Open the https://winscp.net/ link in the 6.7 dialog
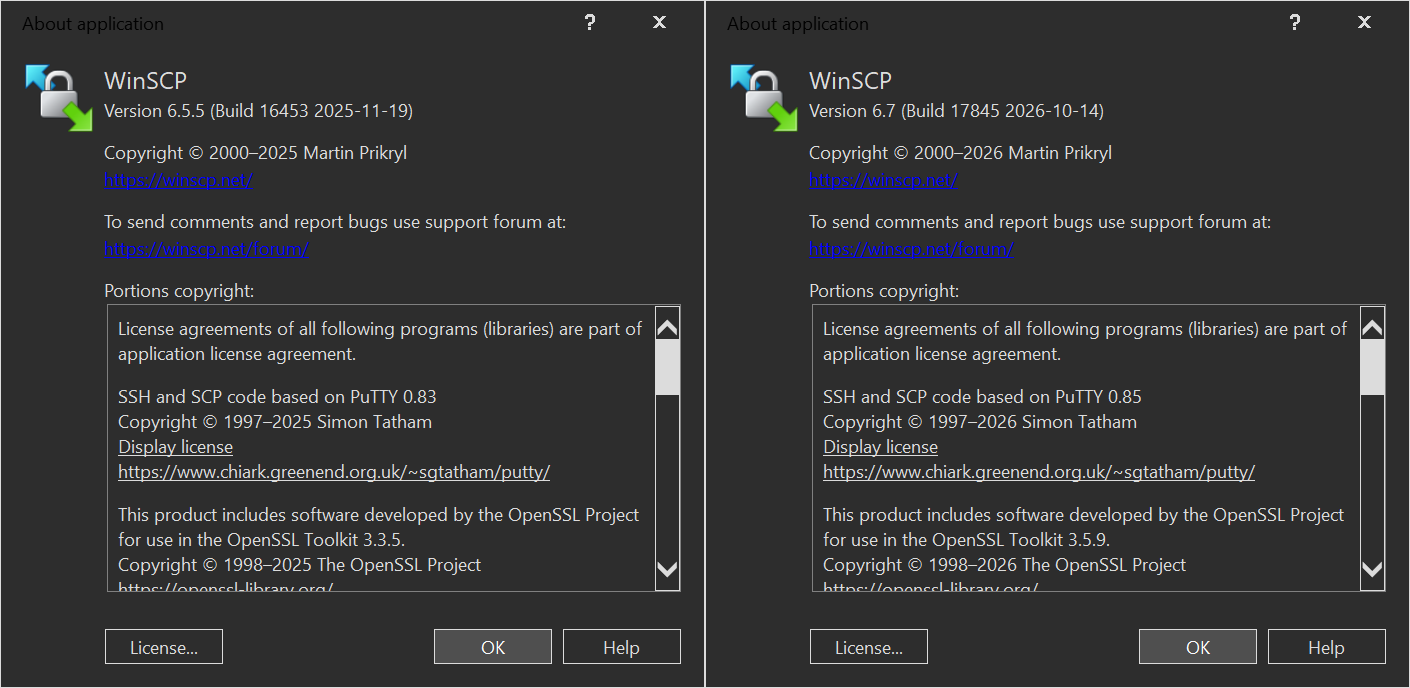This screenshot has width=1410, height=688. [x=884, y=180]
